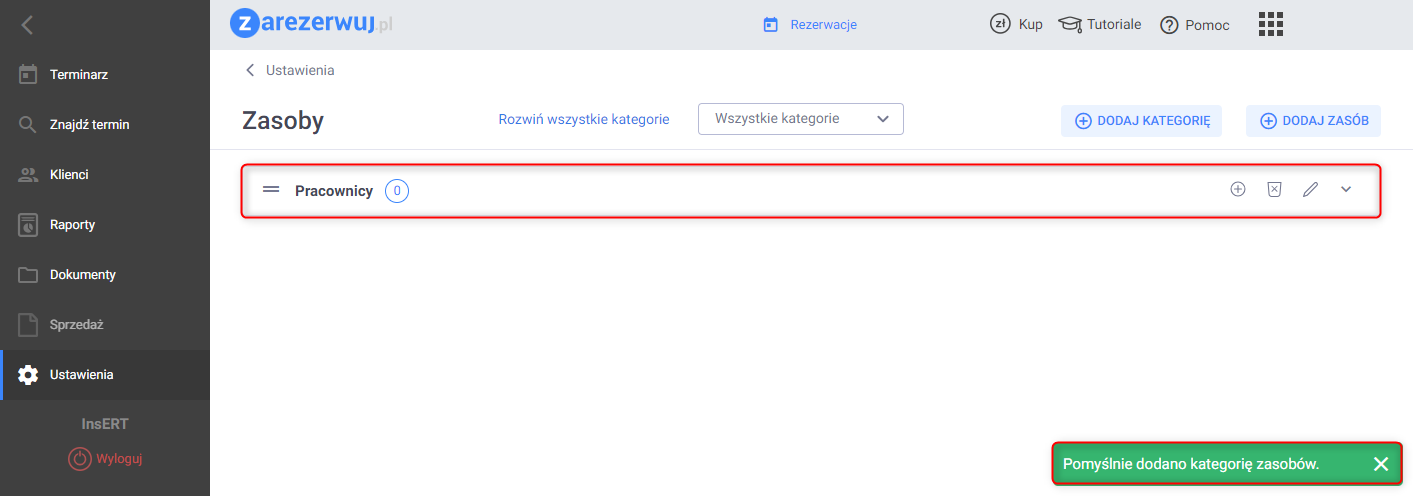This screenshot has height=496, width=1413.
Task: Click the Pracownicy resource count badge
Action: click(x=397, y=190)
